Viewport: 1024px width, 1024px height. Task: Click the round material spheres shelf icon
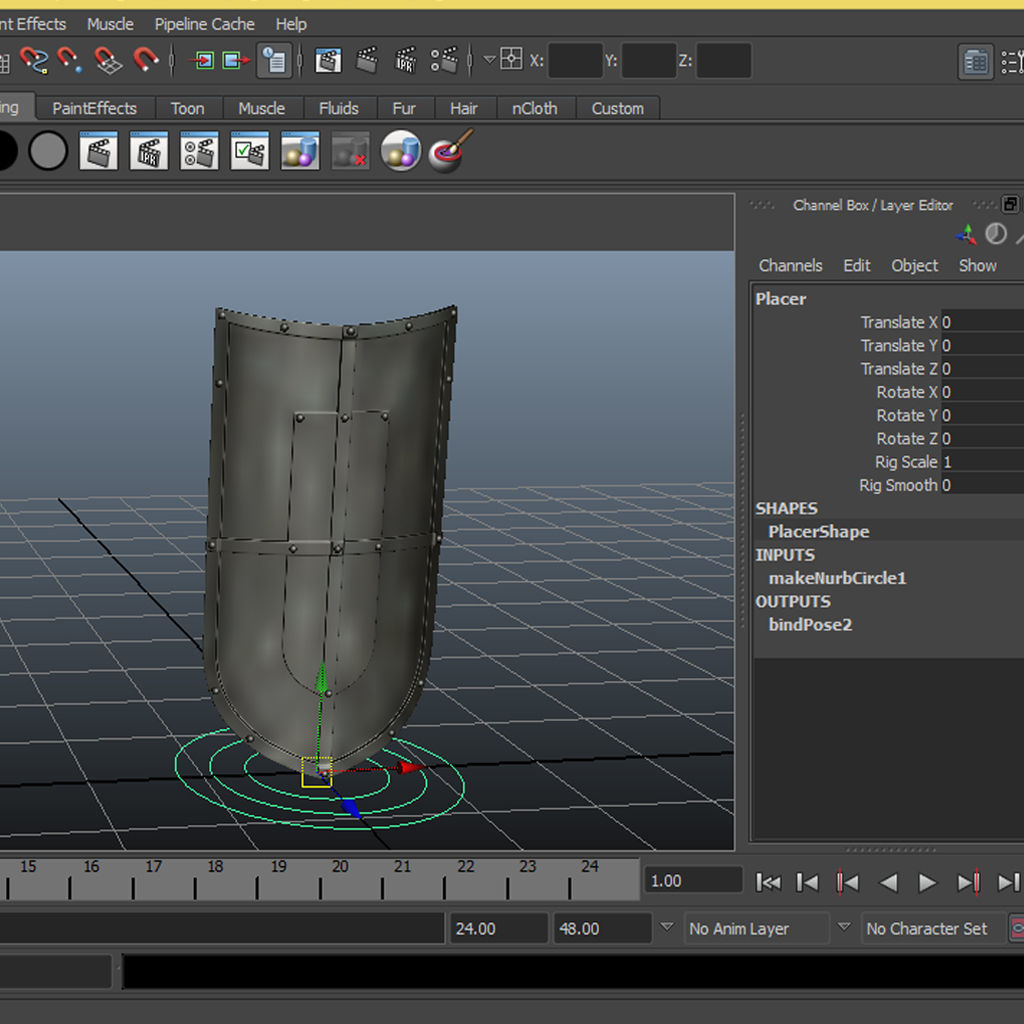[x=400, y=151]
